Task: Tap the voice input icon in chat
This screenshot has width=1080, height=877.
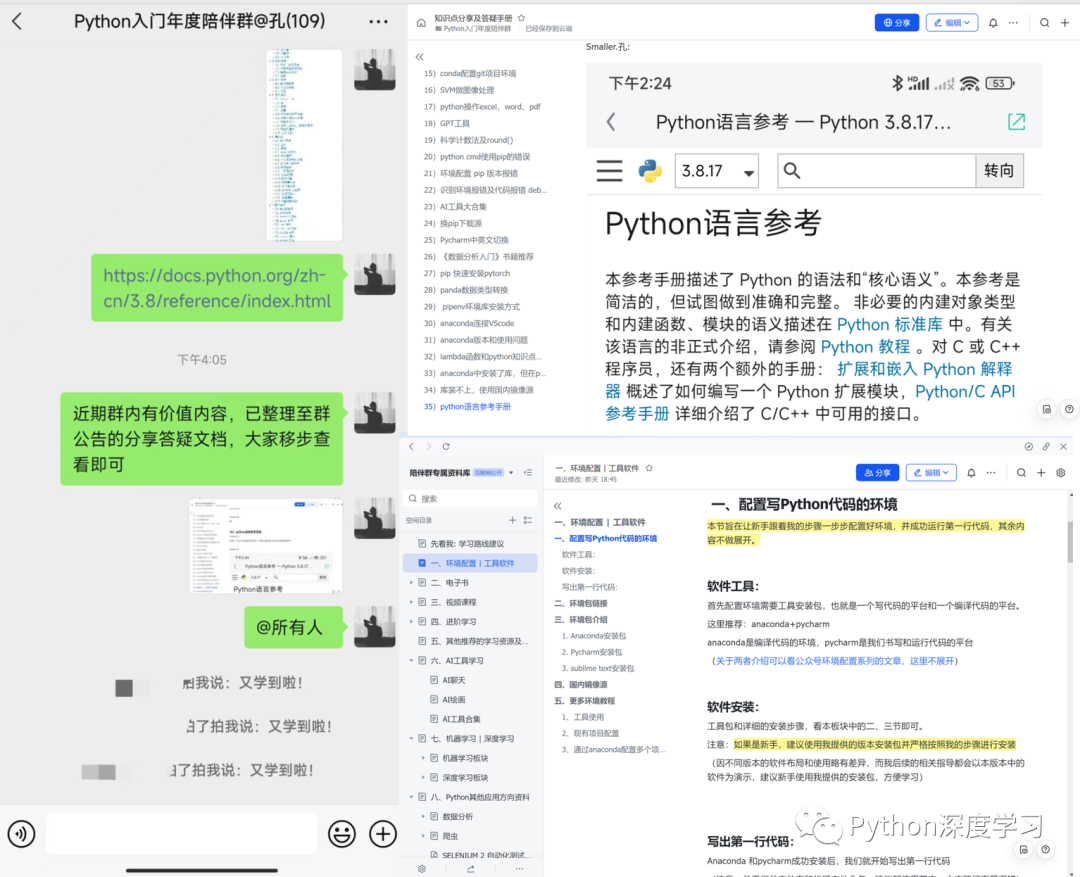Action: pyautogui.click(x=21, y=834)
